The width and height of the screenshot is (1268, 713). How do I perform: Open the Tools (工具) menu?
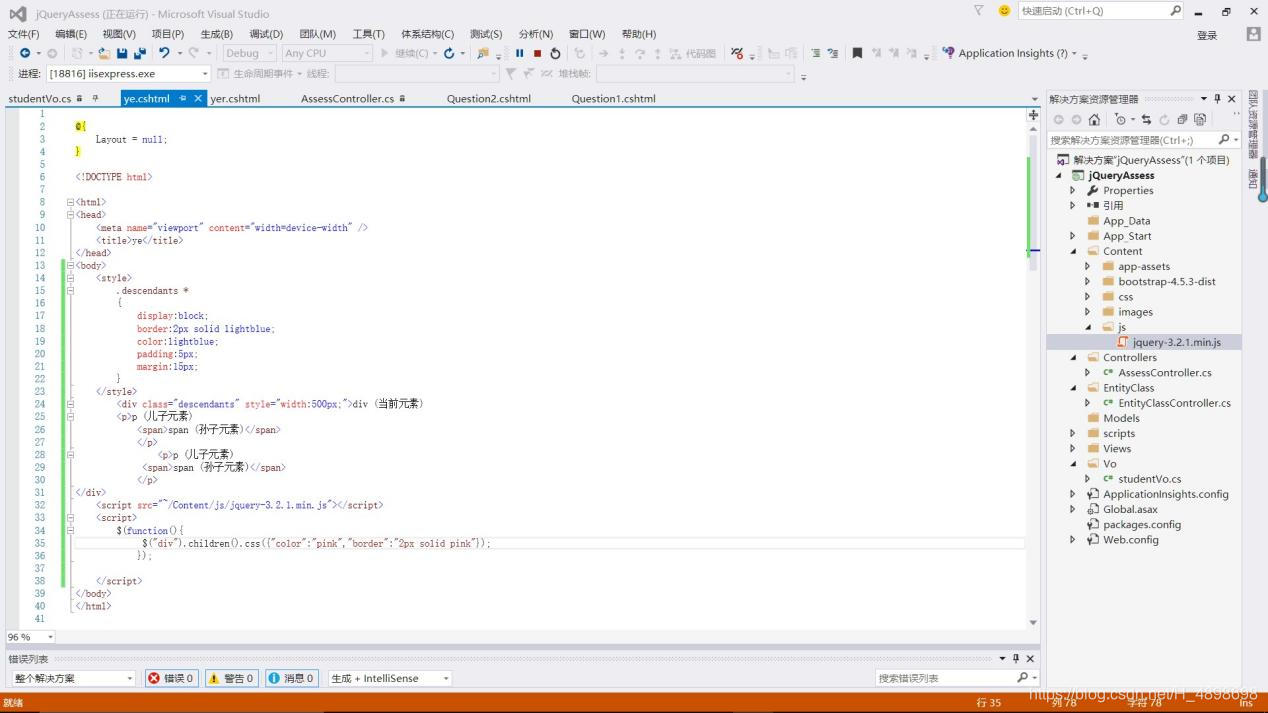pyautogui.click(x=368, y=34)
